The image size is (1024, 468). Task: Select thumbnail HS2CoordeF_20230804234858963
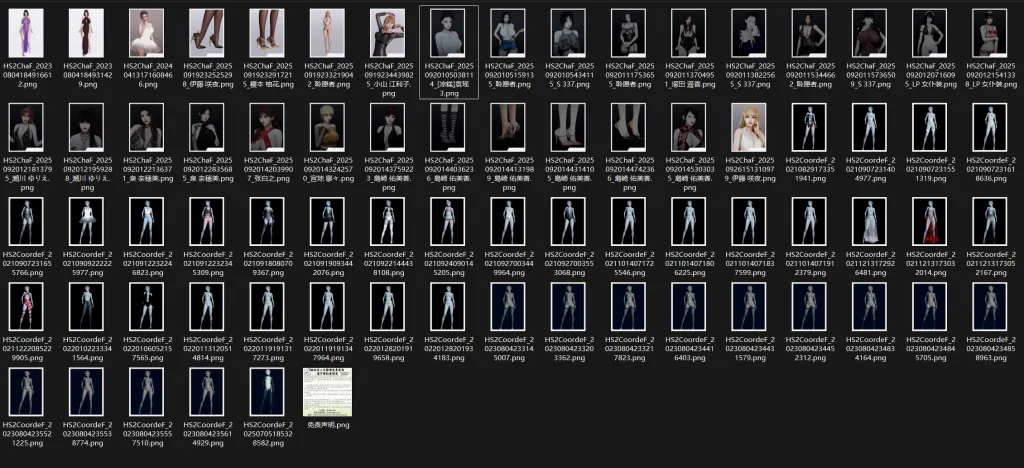click(989, 306)
